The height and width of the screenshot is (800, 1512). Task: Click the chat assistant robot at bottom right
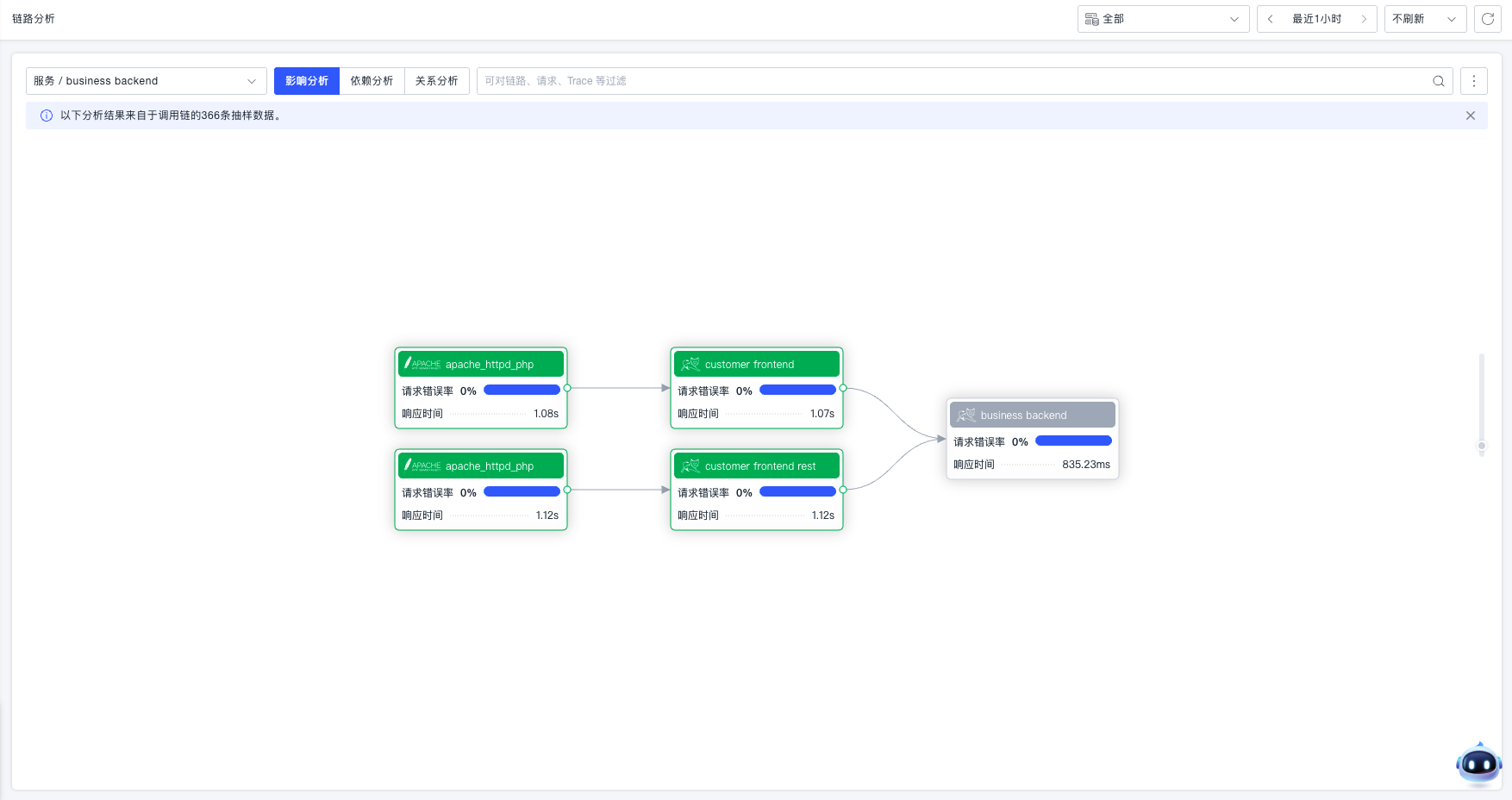coord(1478,764)
